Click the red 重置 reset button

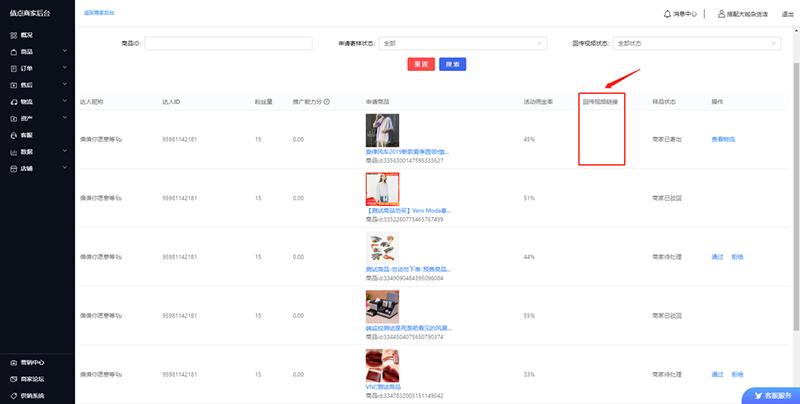pos(421,64)
